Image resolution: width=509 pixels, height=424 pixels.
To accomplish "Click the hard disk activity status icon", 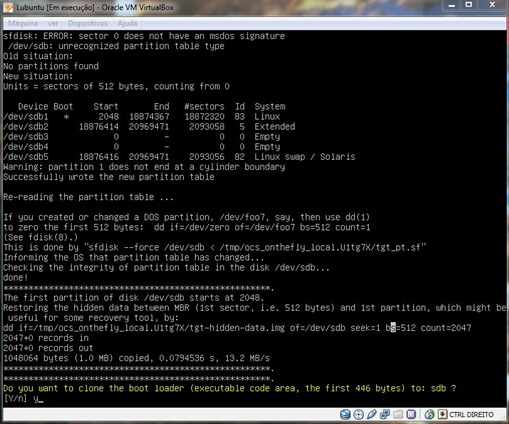I will coord(345,414).
